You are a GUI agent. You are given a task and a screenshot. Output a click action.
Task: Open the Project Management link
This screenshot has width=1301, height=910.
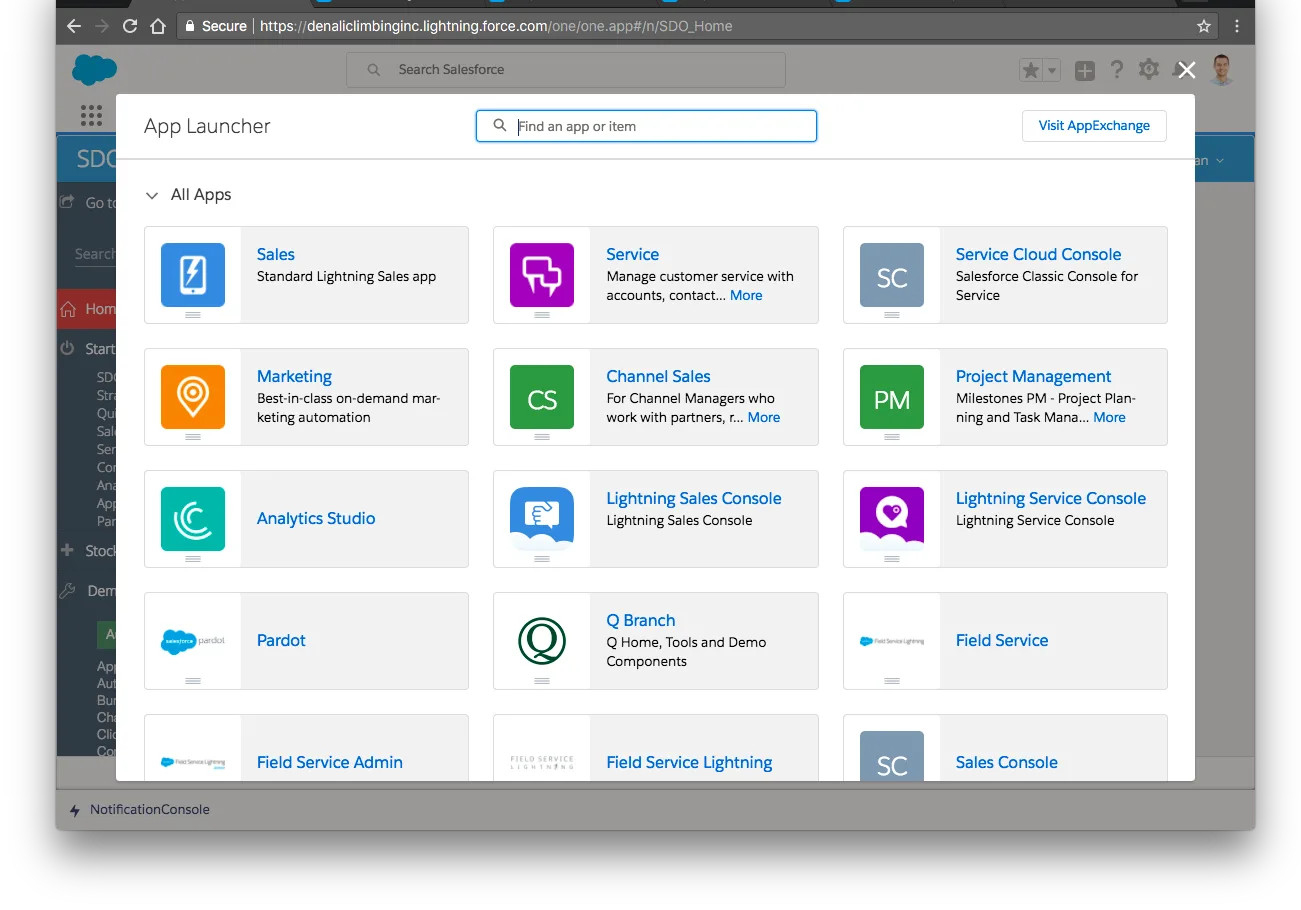[x=1033, y=376]
